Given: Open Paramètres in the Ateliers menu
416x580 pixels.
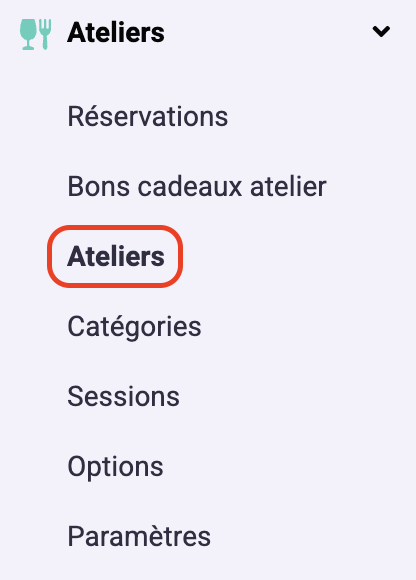Looking at the screenshot, I should pyautogui.click(x=139, y=536).
